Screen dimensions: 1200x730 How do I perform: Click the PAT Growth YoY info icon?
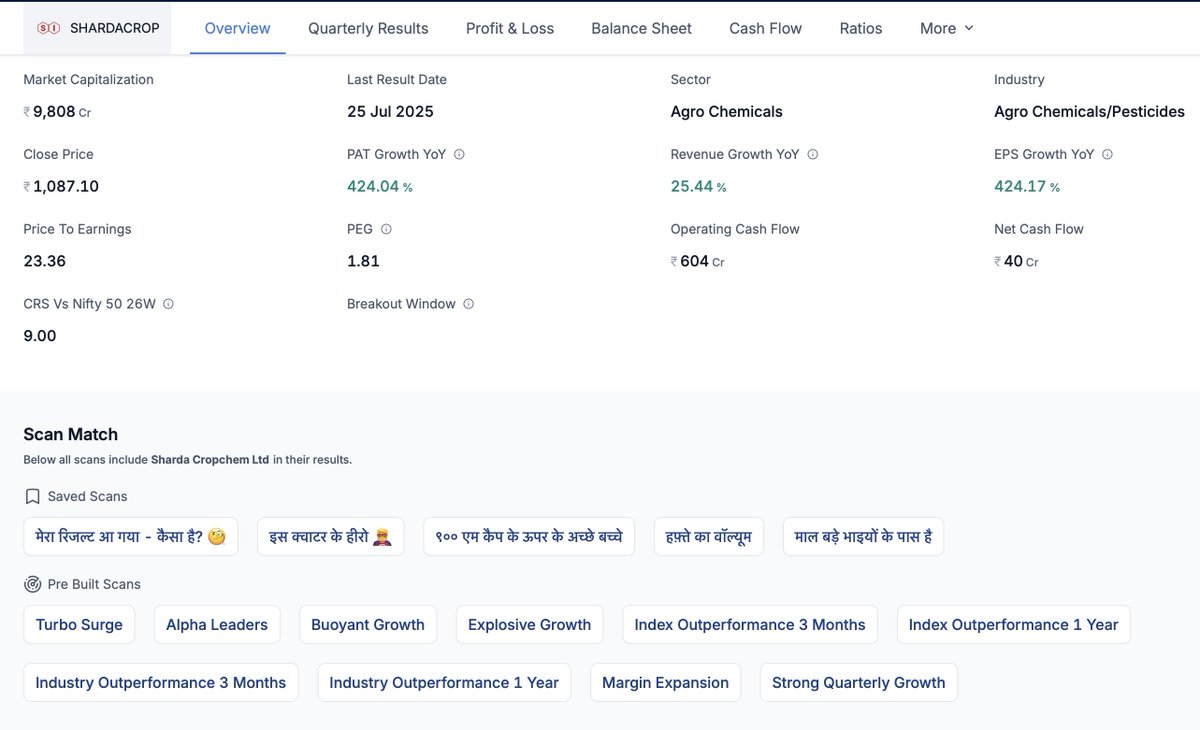coord(459,155)
